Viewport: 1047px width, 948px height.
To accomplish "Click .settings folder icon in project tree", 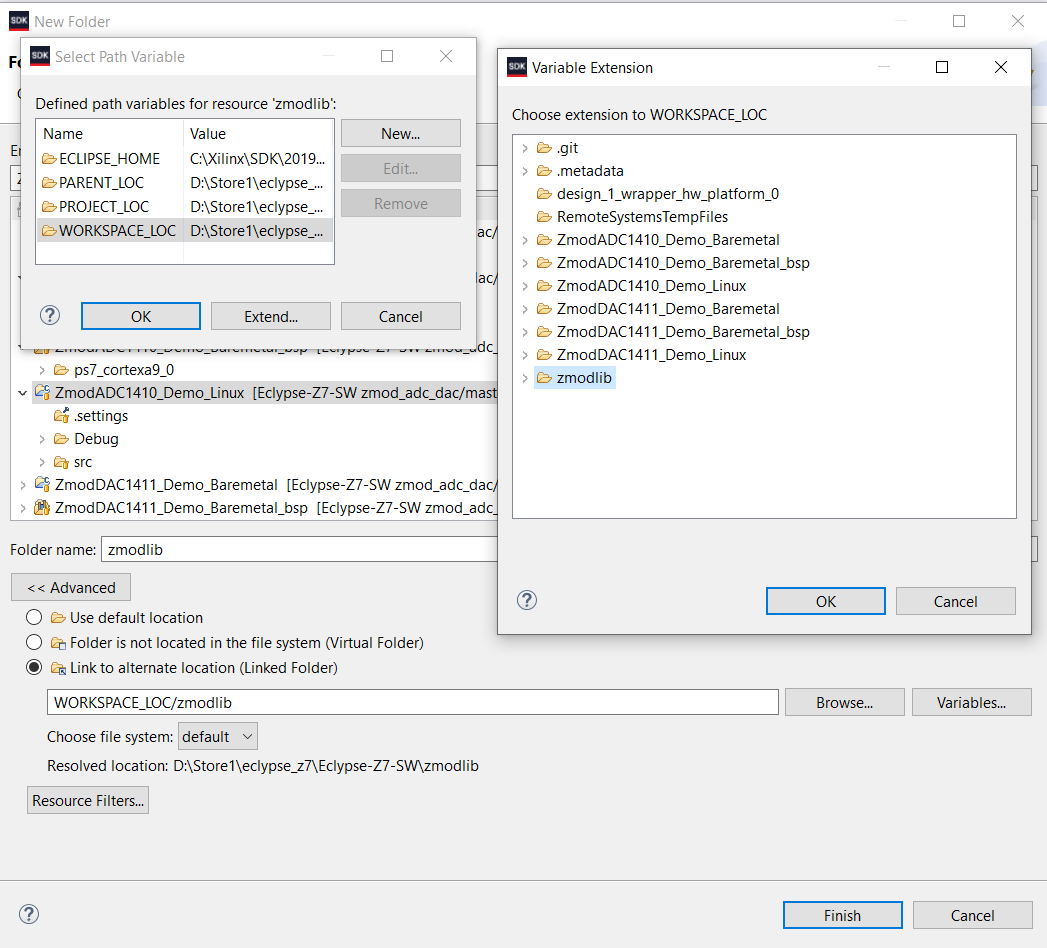I will [61, 416].
